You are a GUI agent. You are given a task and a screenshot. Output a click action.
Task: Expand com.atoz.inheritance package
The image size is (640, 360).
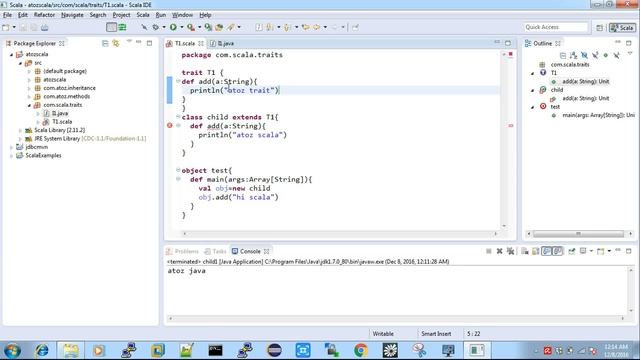(29, 88)
